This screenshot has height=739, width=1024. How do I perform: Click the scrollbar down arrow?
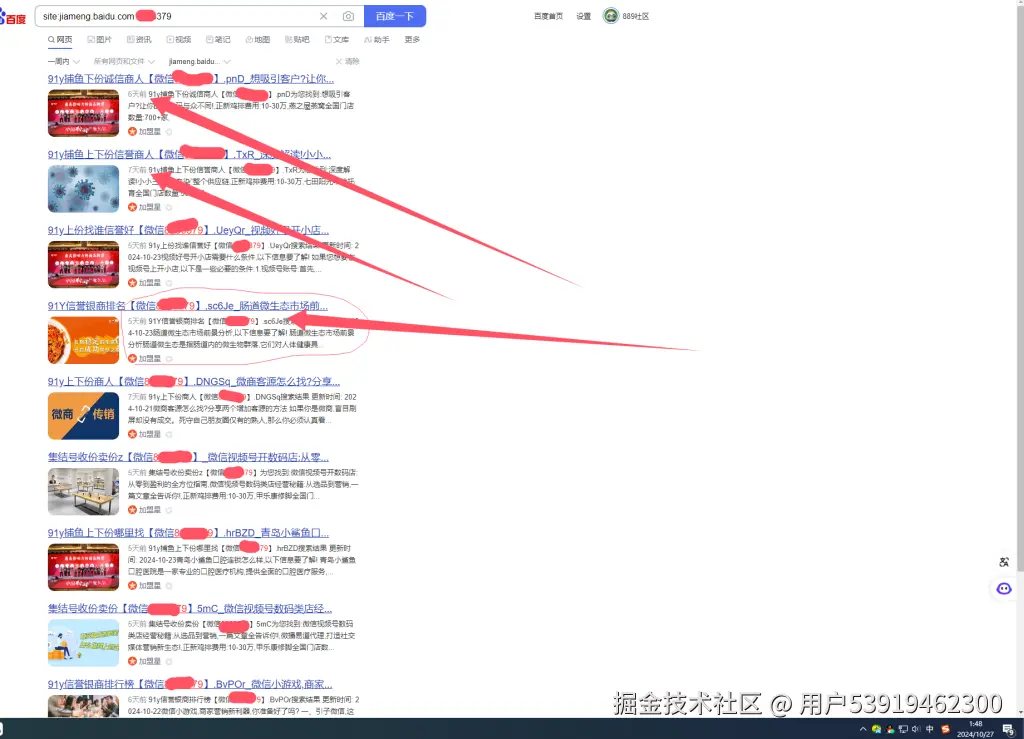pos(1019,712)
